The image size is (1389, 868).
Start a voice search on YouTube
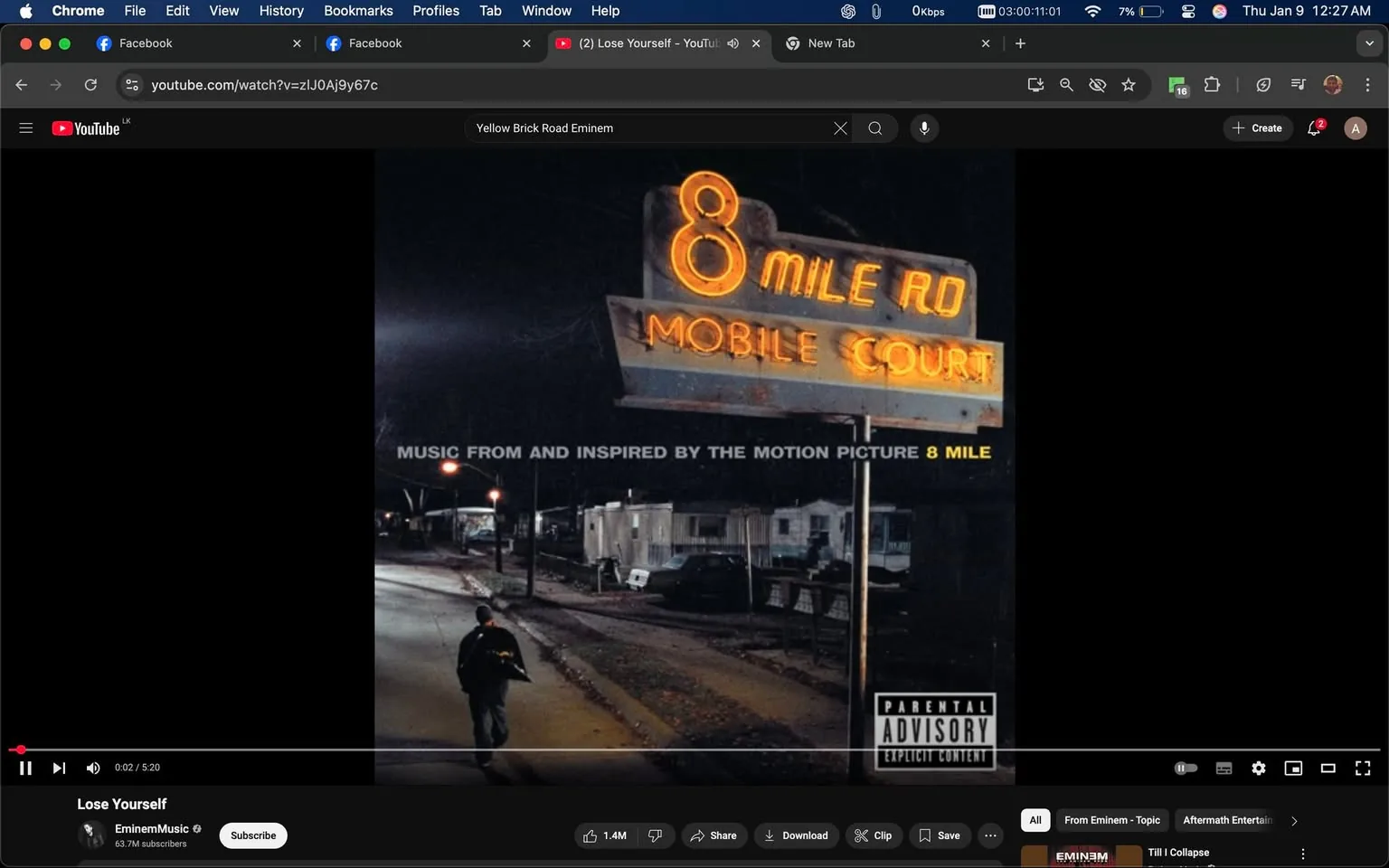tap(923, 127)
